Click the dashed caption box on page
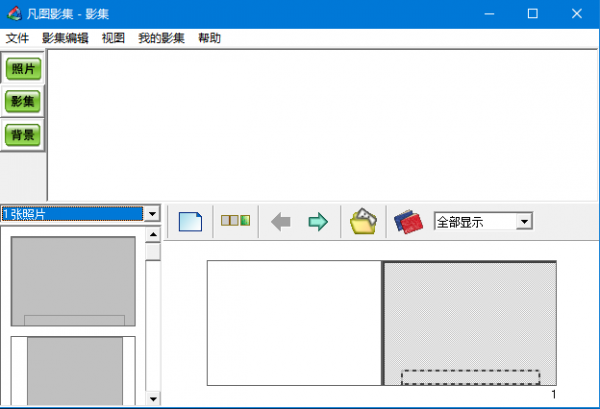Viewport: 600px width, 409px height. (x=470, y=377)
